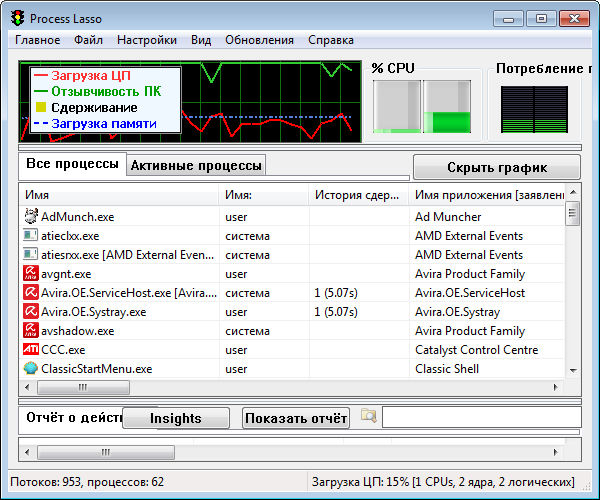
Task: Click the second CPU core usage meter
Action: (x=447, y=106)
